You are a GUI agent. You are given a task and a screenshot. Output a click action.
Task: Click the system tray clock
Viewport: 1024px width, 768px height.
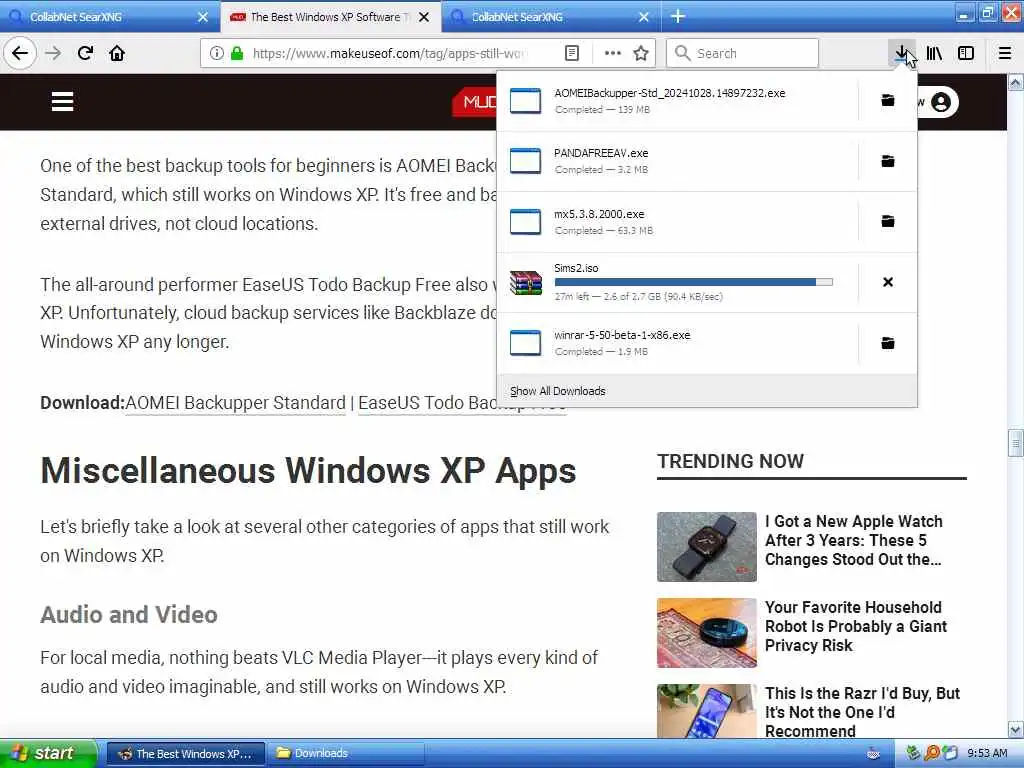(987, 754)
